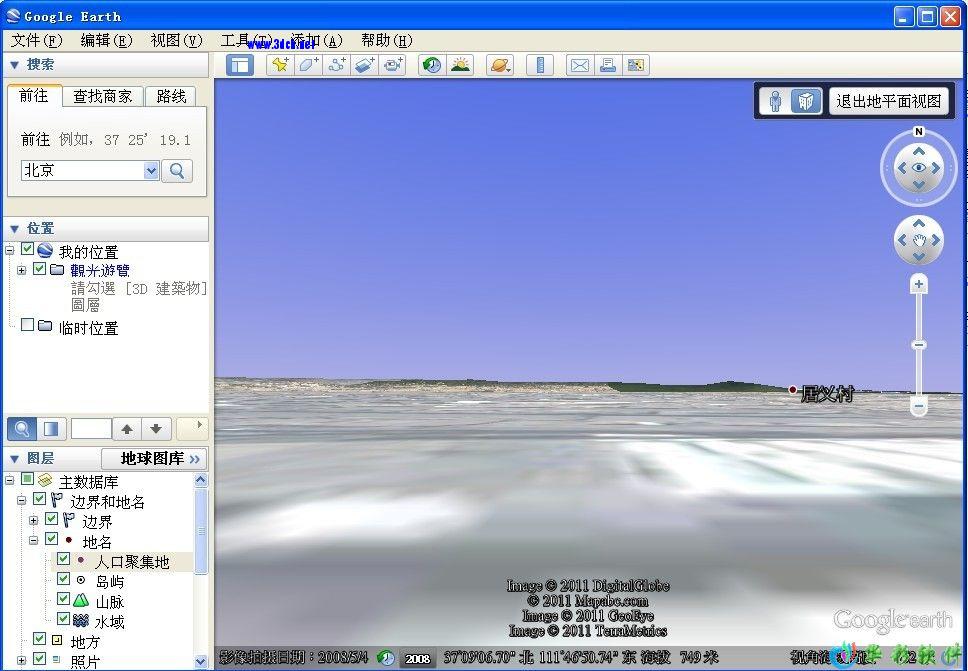Toggle the sidebar panel icon
Screen dimensions: 968x671
click(240, 65)
